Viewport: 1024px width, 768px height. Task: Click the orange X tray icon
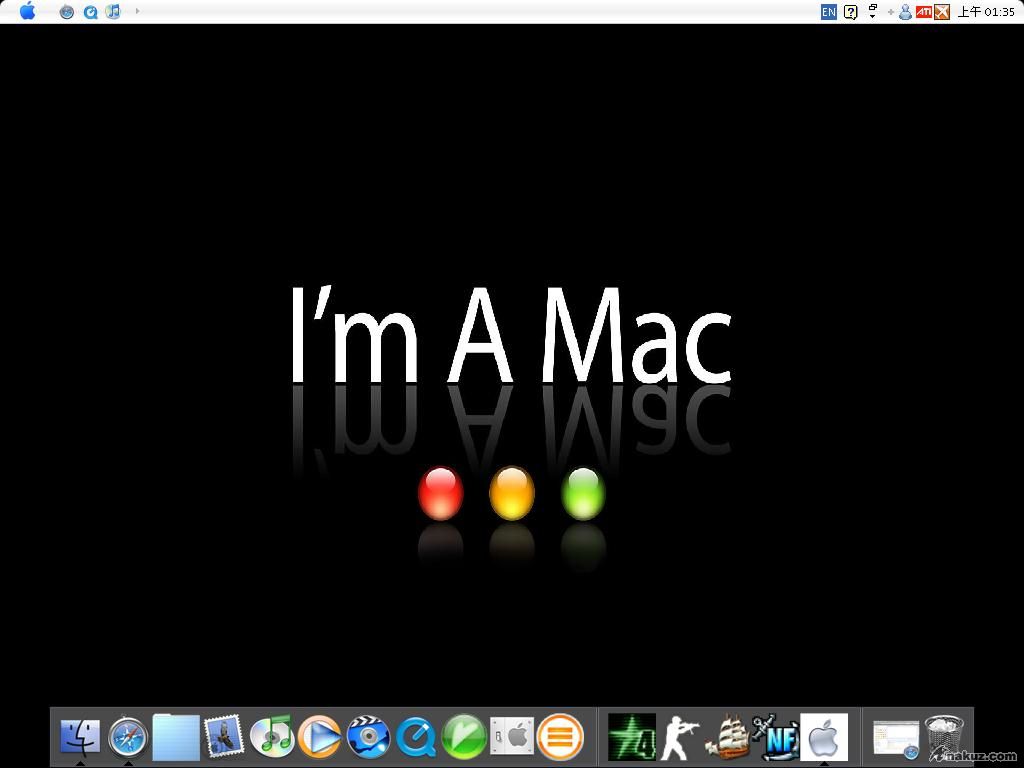942,12
